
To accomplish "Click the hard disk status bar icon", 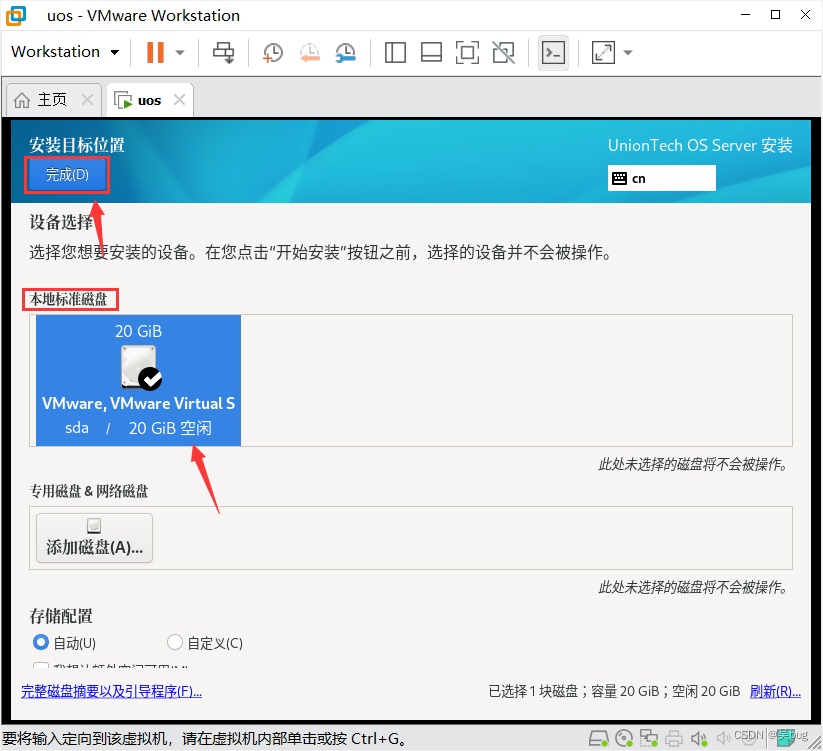I will coord(598,739).
